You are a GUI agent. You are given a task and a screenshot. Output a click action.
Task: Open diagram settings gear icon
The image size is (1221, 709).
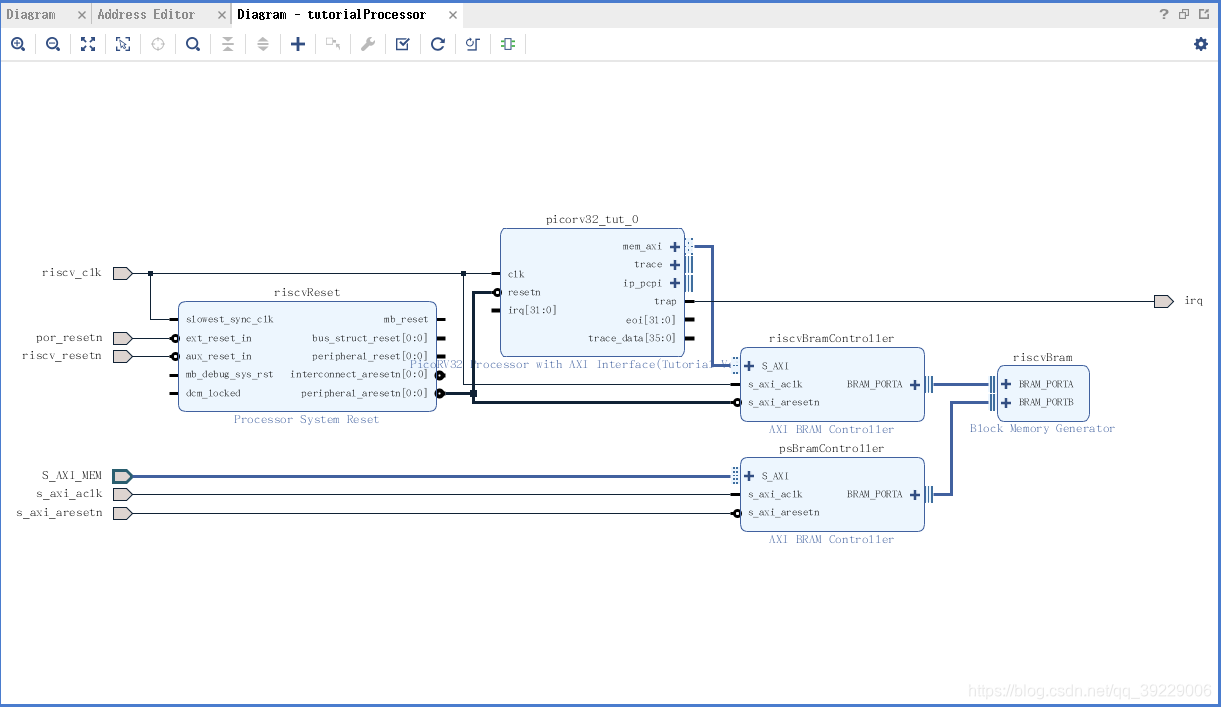1201,44
